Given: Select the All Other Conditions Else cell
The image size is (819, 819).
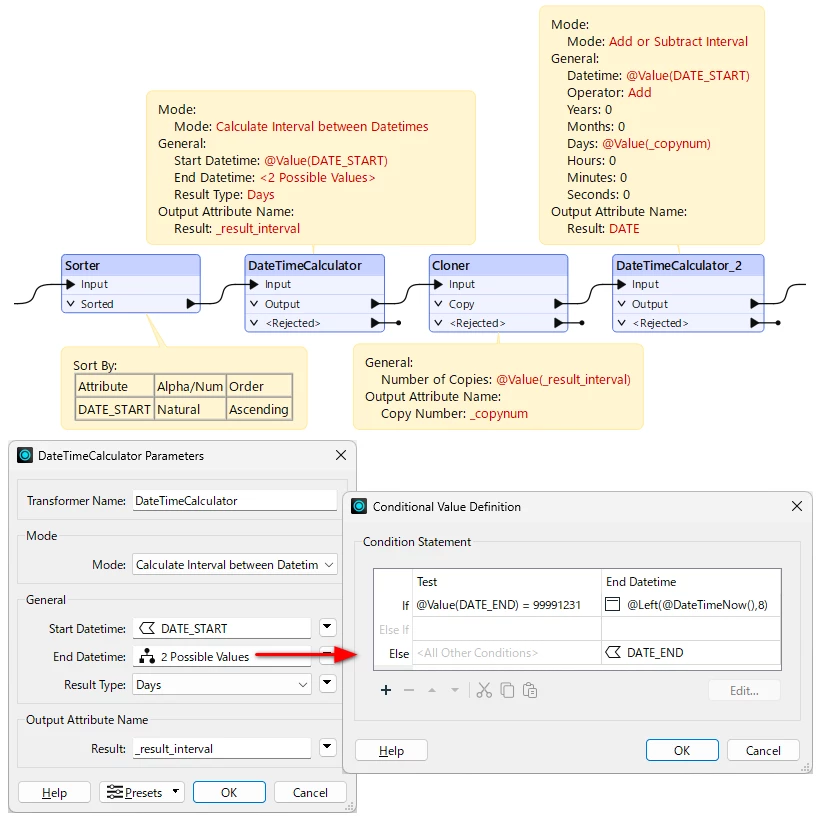Looking at the screenshot, I should click(x=507, y=653).
